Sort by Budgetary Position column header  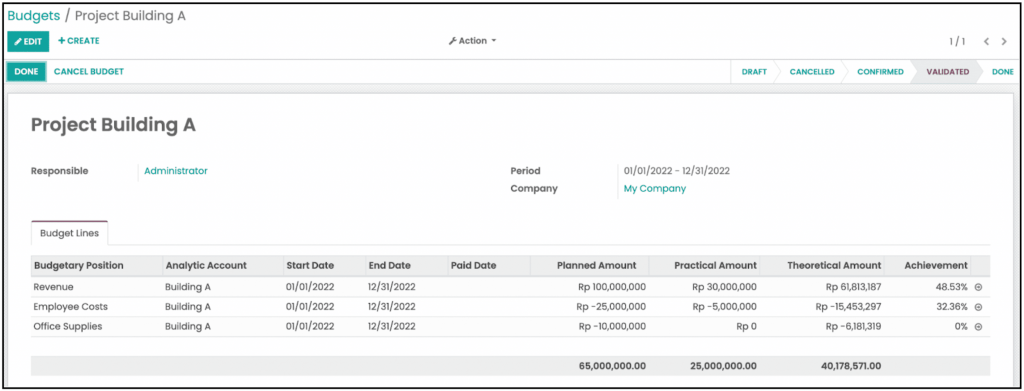(97, 266)
